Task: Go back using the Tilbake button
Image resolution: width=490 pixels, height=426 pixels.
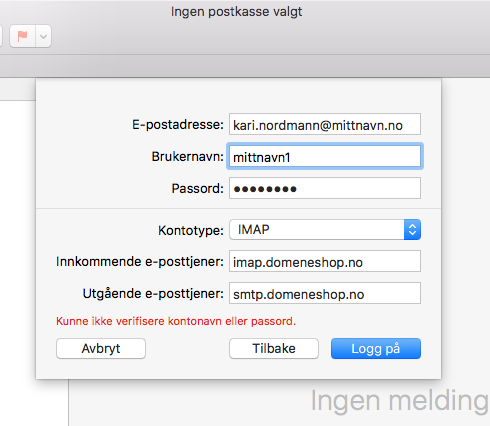Action: pyautogui.click(x=274, y=349)
